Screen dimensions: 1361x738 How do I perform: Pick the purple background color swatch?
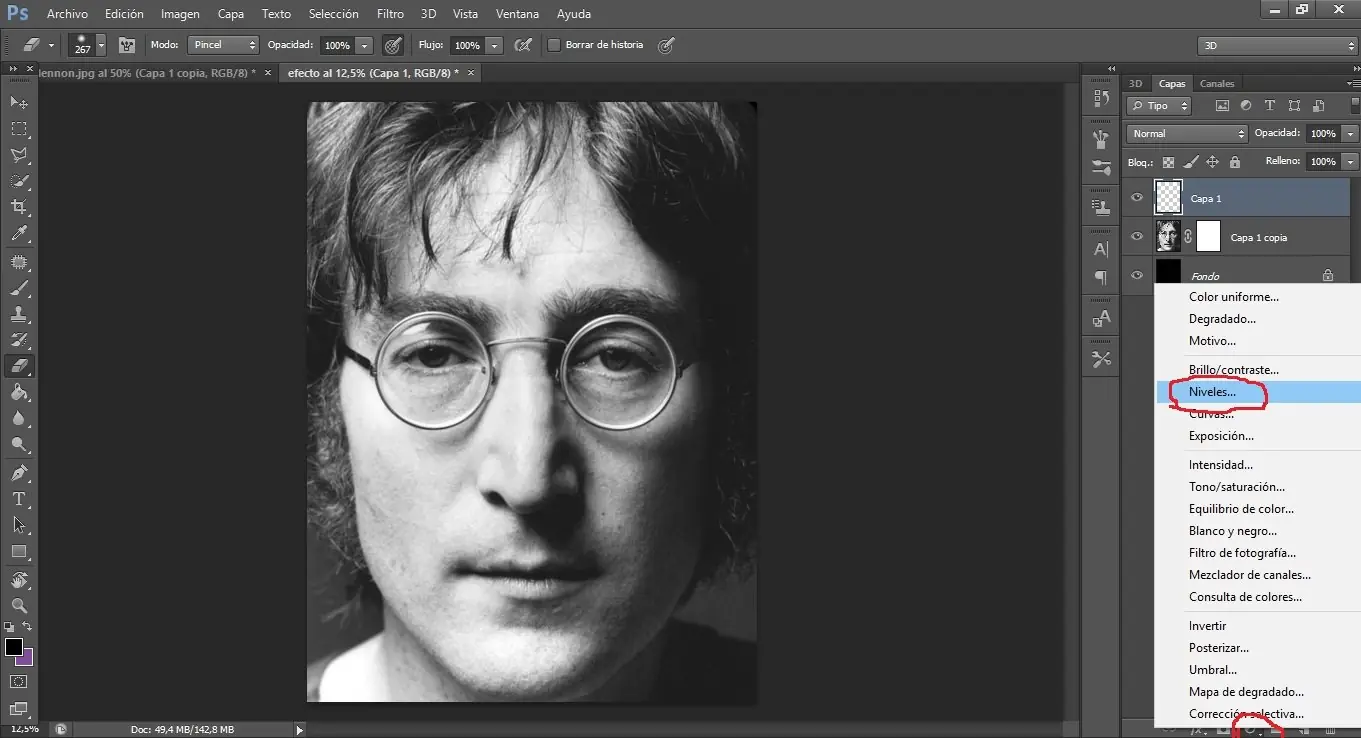(27, 658)
